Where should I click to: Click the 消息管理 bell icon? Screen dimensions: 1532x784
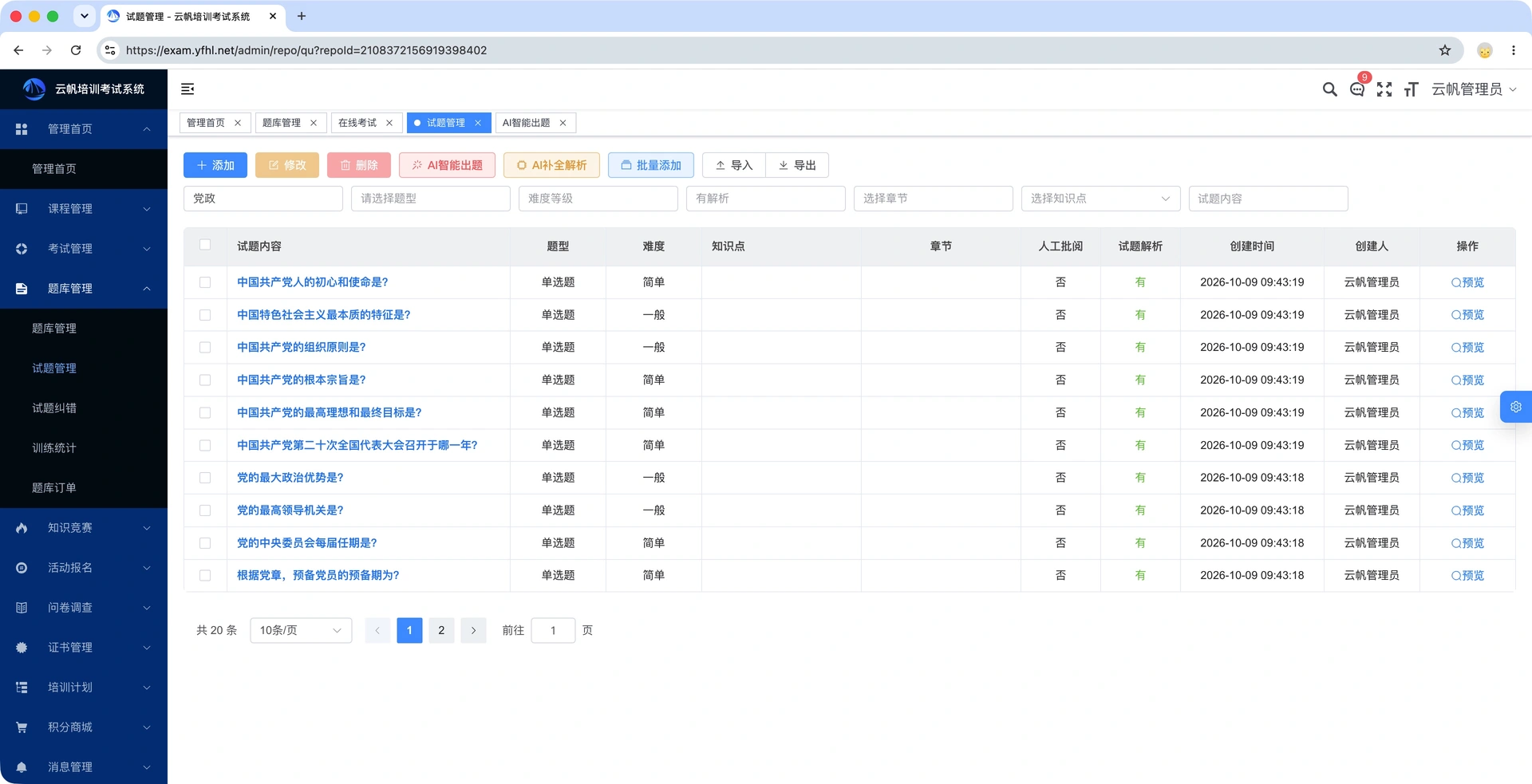[22, 767]
